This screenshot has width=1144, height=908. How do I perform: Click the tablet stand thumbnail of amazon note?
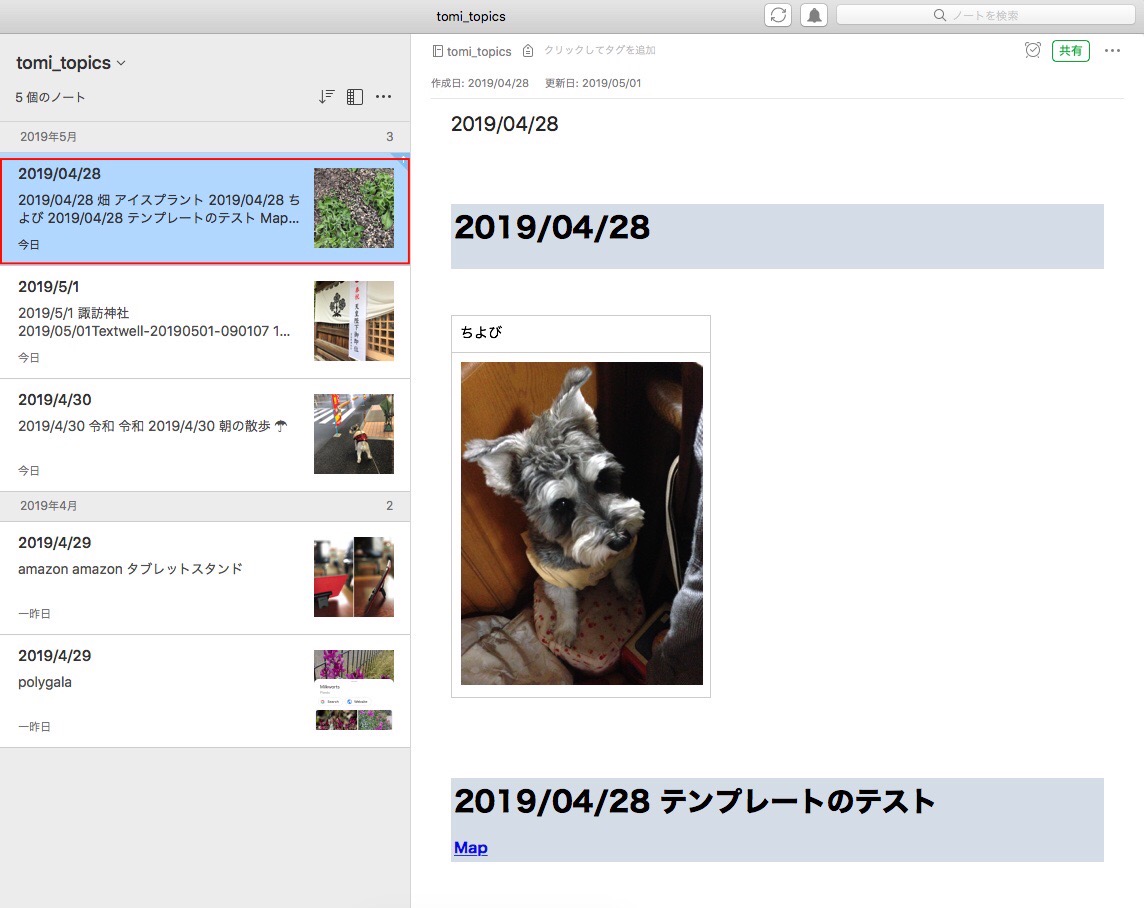(354, 577)
